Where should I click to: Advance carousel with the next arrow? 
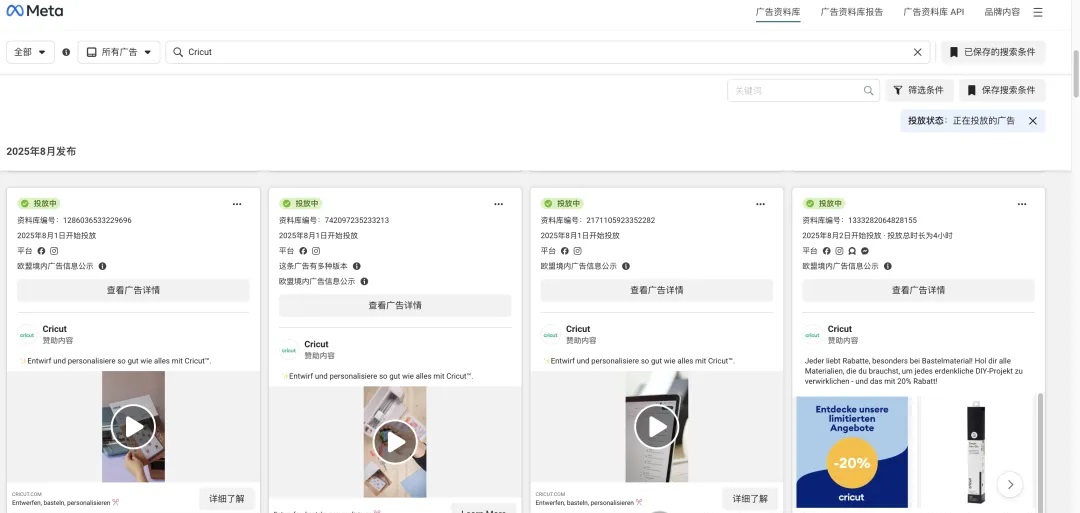(x=1010, y=484)
